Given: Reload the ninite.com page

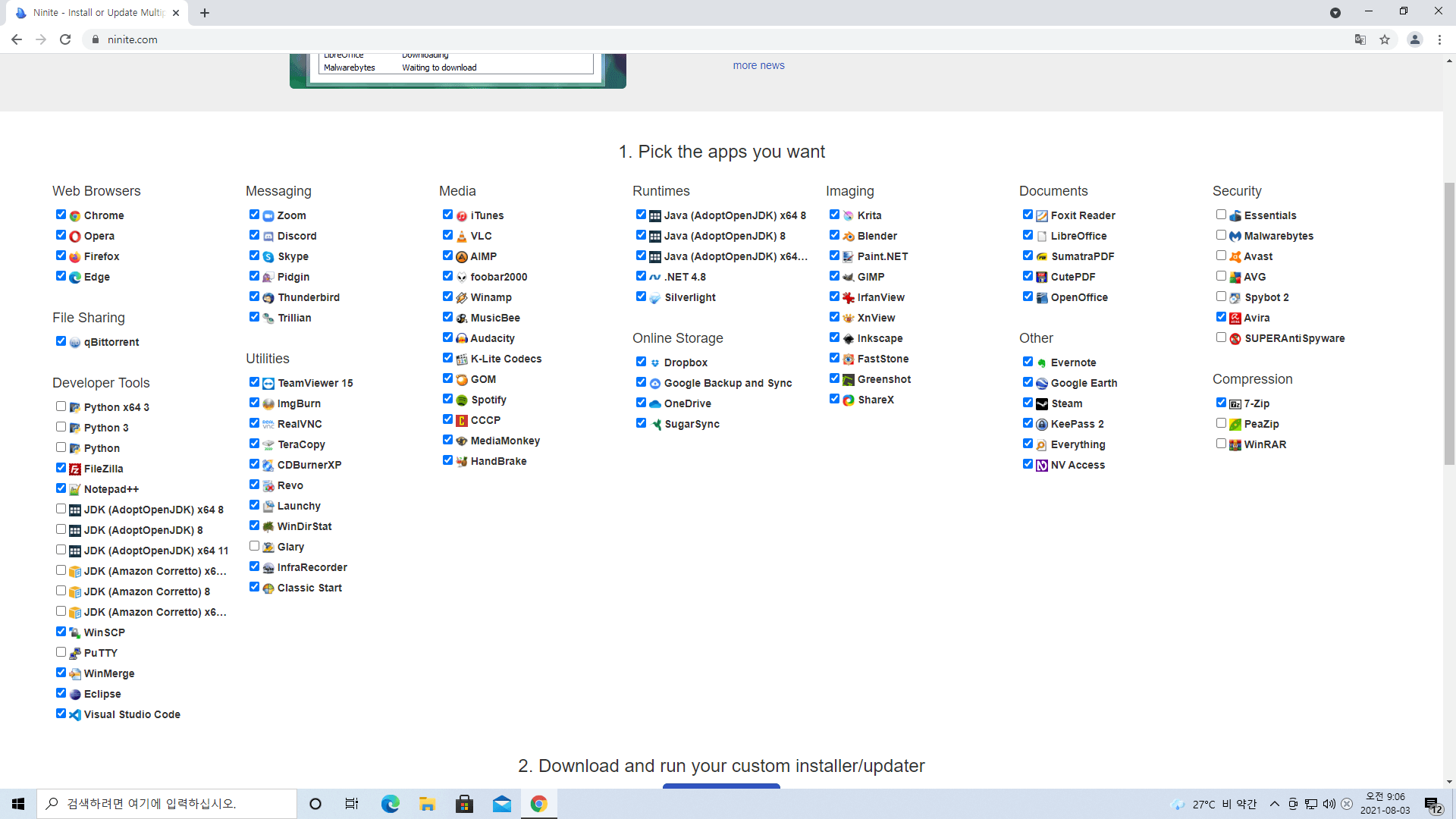Looking at the screenshot, I should pos(65,39).
